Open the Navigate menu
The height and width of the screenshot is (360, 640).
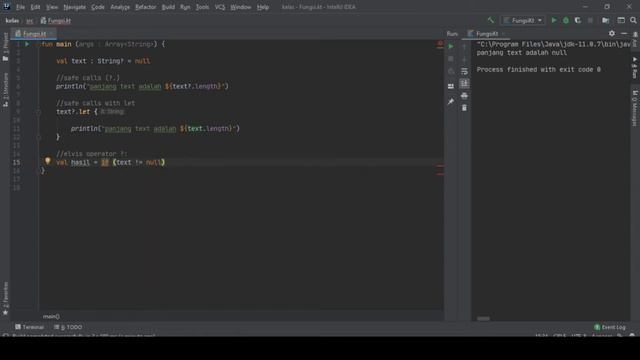coord(75,7)
